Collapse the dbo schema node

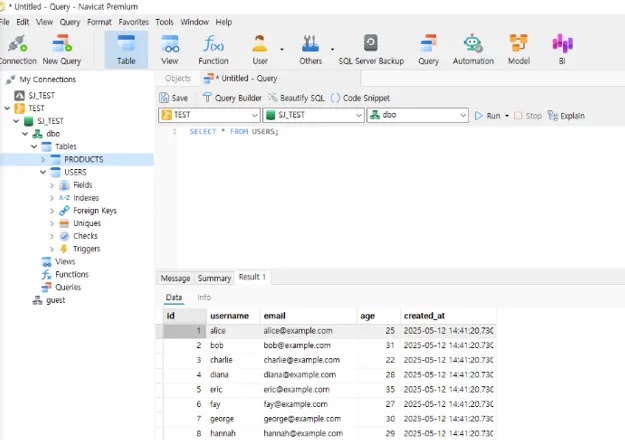[x=25, y=134]
